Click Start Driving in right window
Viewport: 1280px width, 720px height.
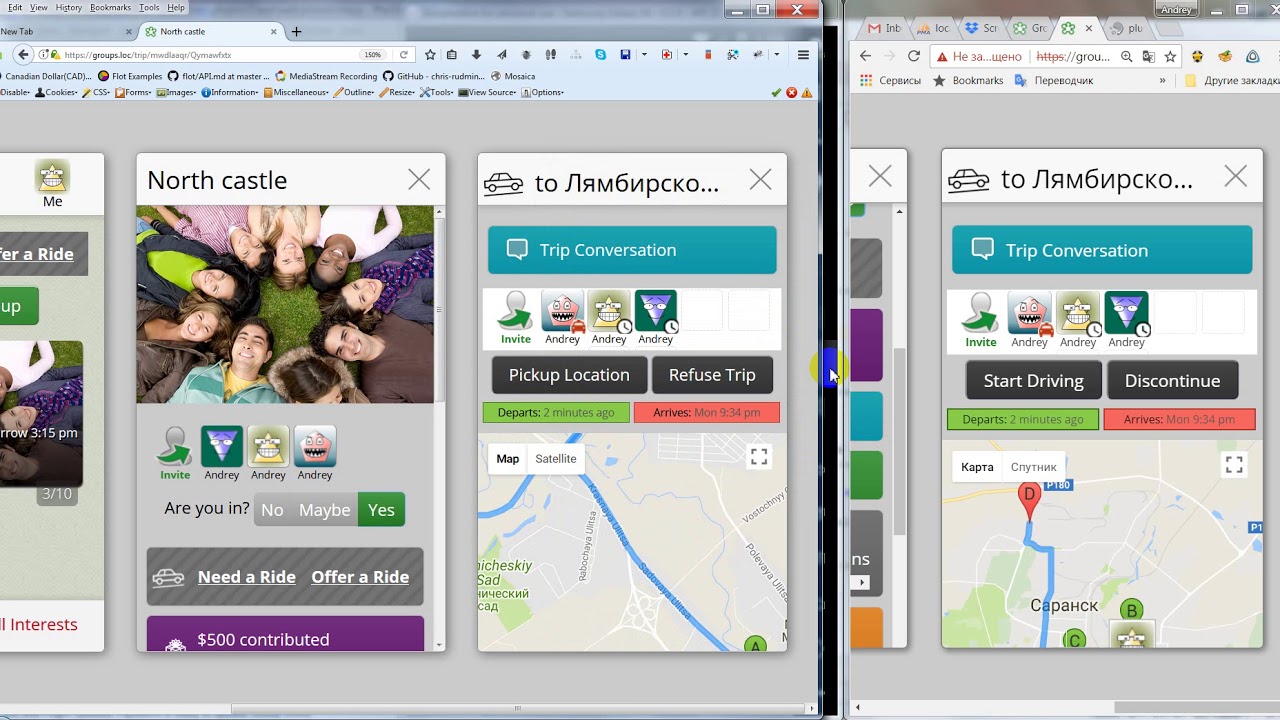pos(1034,381)
